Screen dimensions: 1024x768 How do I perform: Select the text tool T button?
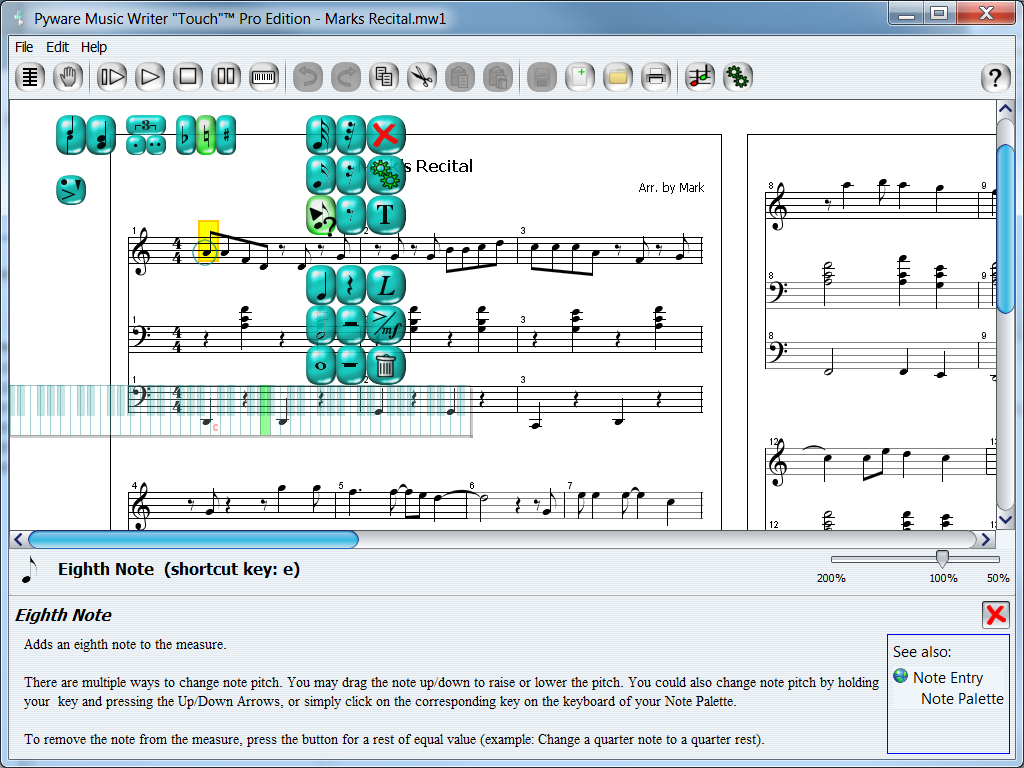pos(385,214)
